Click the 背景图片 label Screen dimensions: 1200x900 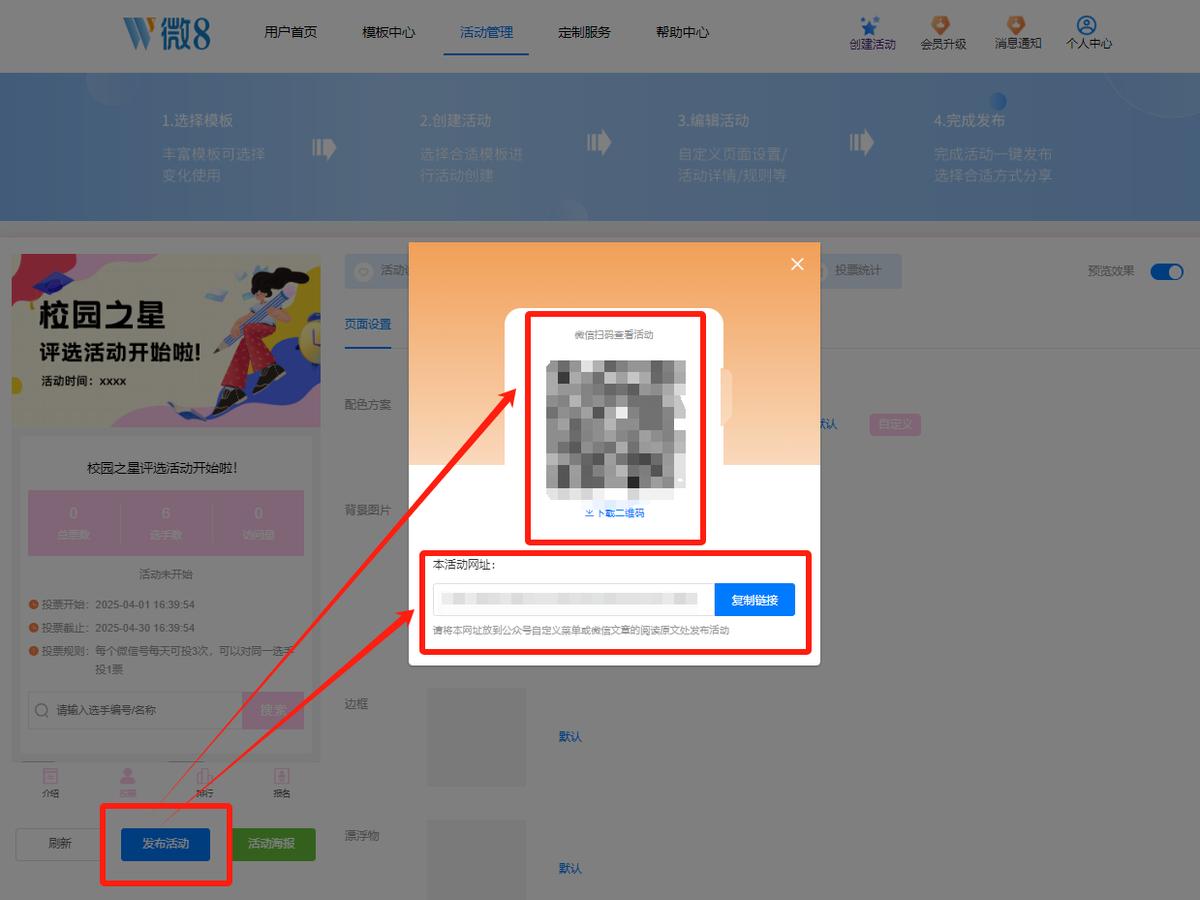(368, 510)
